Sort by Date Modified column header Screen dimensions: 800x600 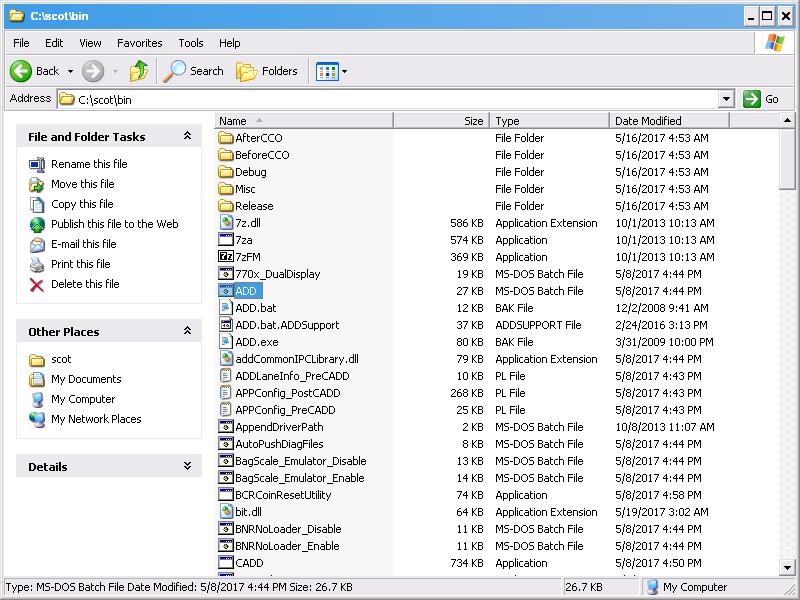click(669, 121)
